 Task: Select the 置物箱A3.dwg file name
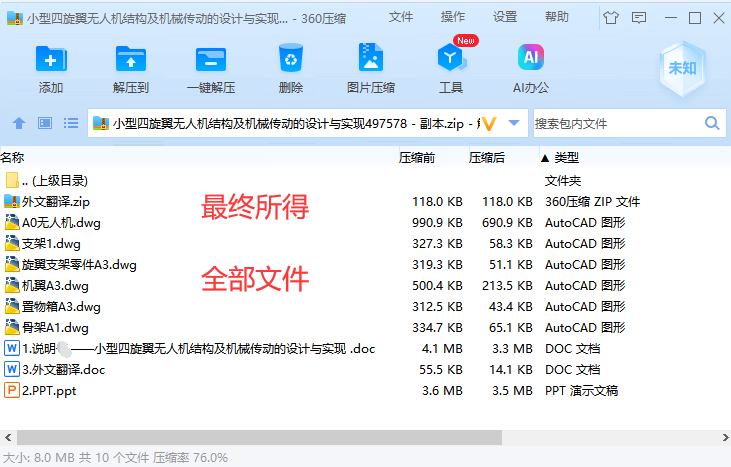[61, 306]
